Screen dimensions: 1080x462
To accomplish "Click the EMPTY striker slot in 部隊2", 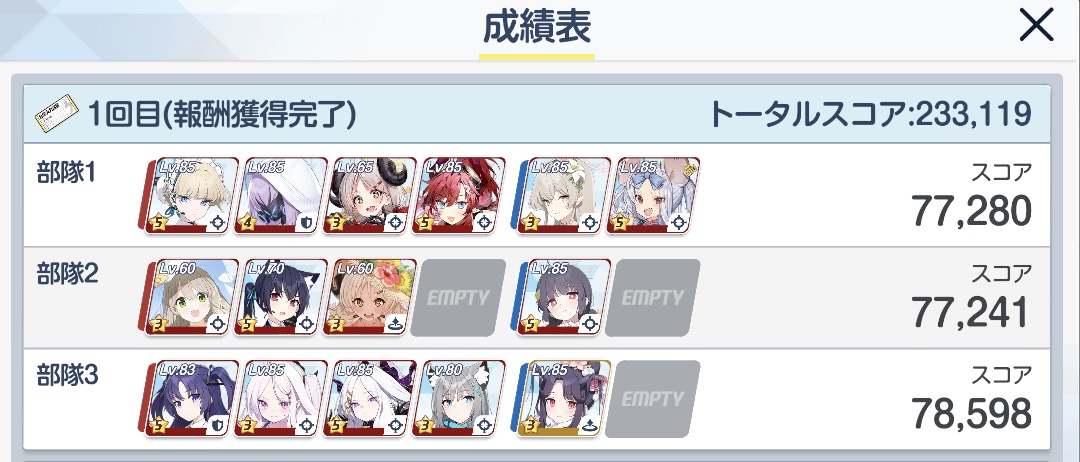I will pos(458,297).
